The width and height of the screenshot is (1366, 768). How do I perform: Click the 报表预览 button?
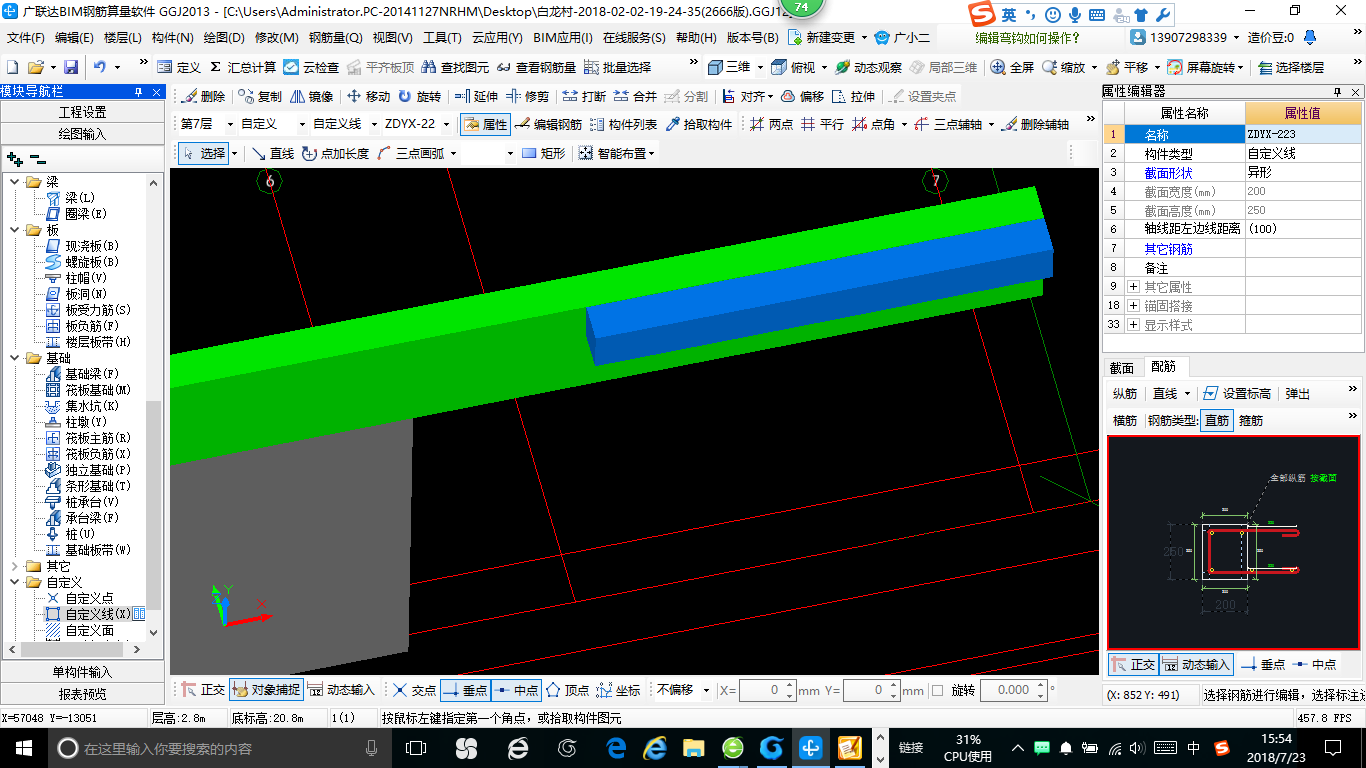click(82, 694)
